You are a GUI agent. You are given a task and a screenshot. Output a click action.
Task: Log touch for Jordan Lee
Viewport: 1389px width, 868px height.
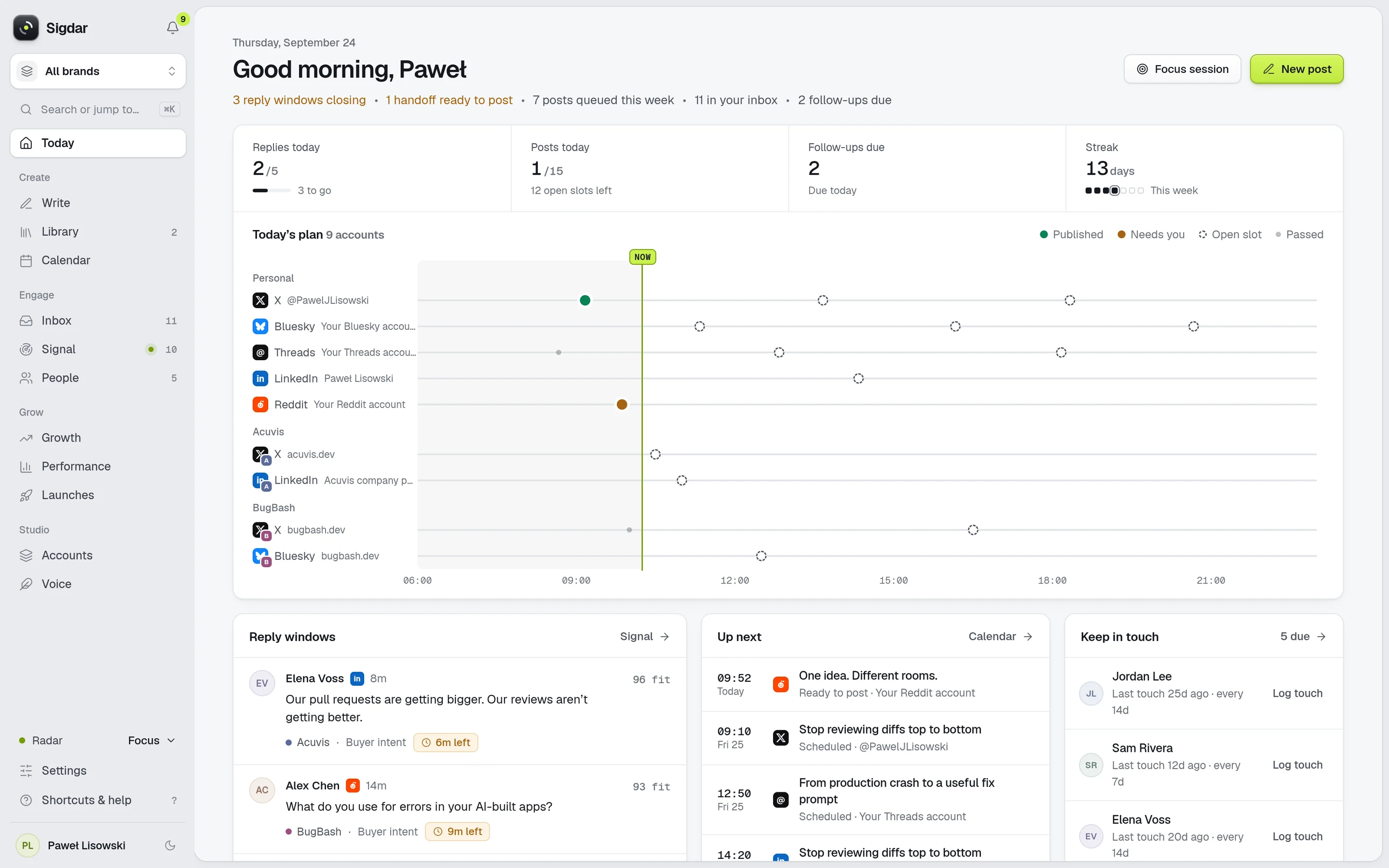pyautogui.click(x=1297, y=693)
